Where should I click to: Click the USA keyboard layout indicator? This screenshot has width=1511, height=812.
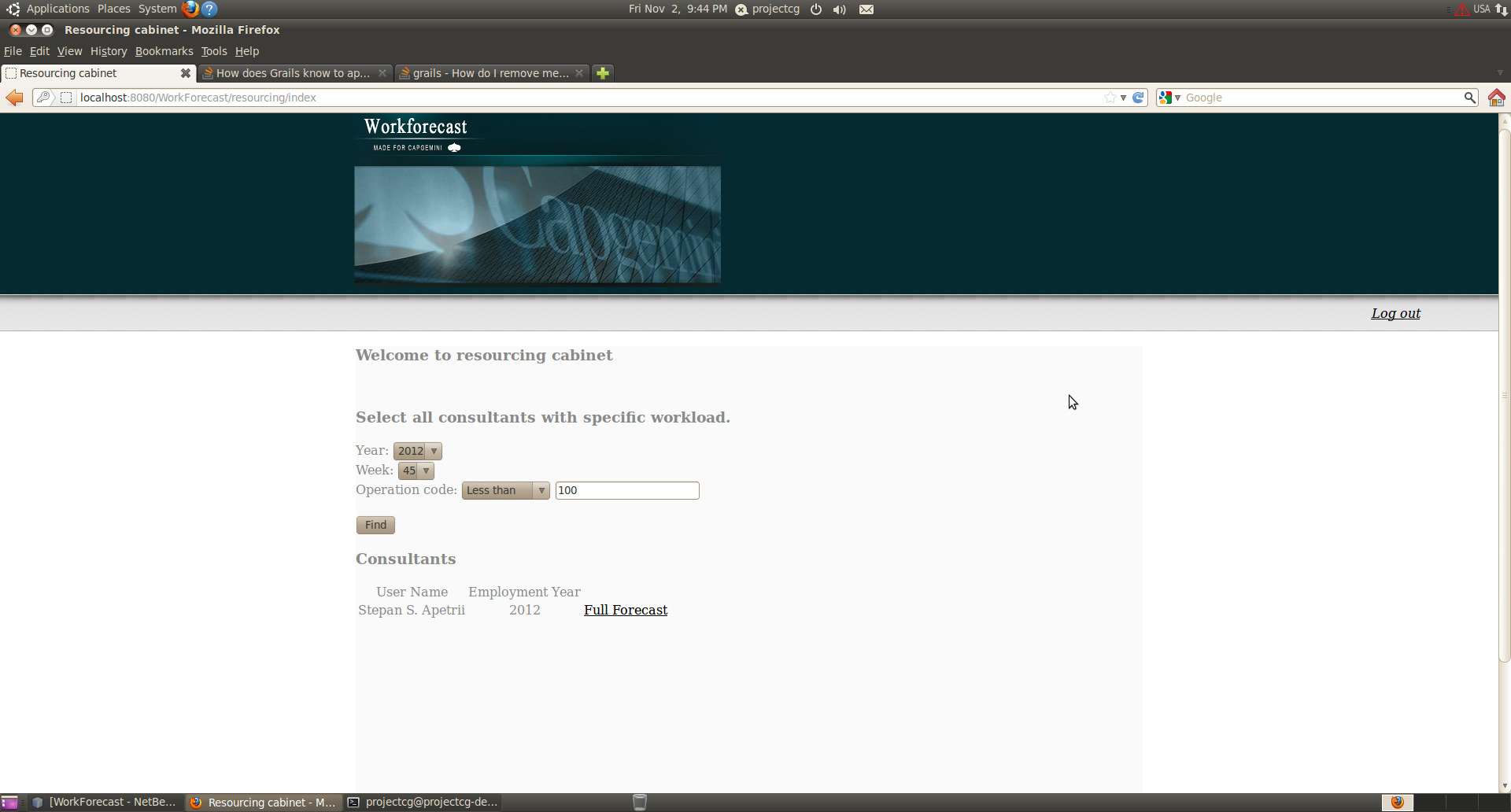click(x=1481, y=9)
